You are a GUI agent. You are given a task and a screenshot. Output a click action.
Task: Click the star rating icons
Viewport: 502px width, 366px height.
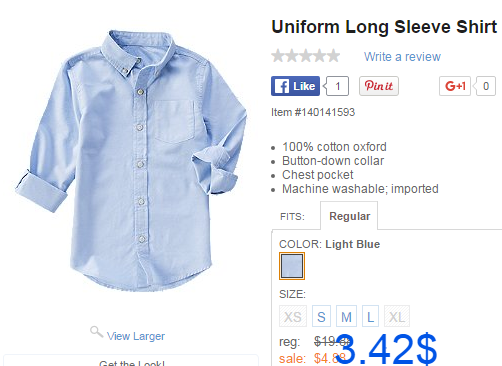(306, 56)
